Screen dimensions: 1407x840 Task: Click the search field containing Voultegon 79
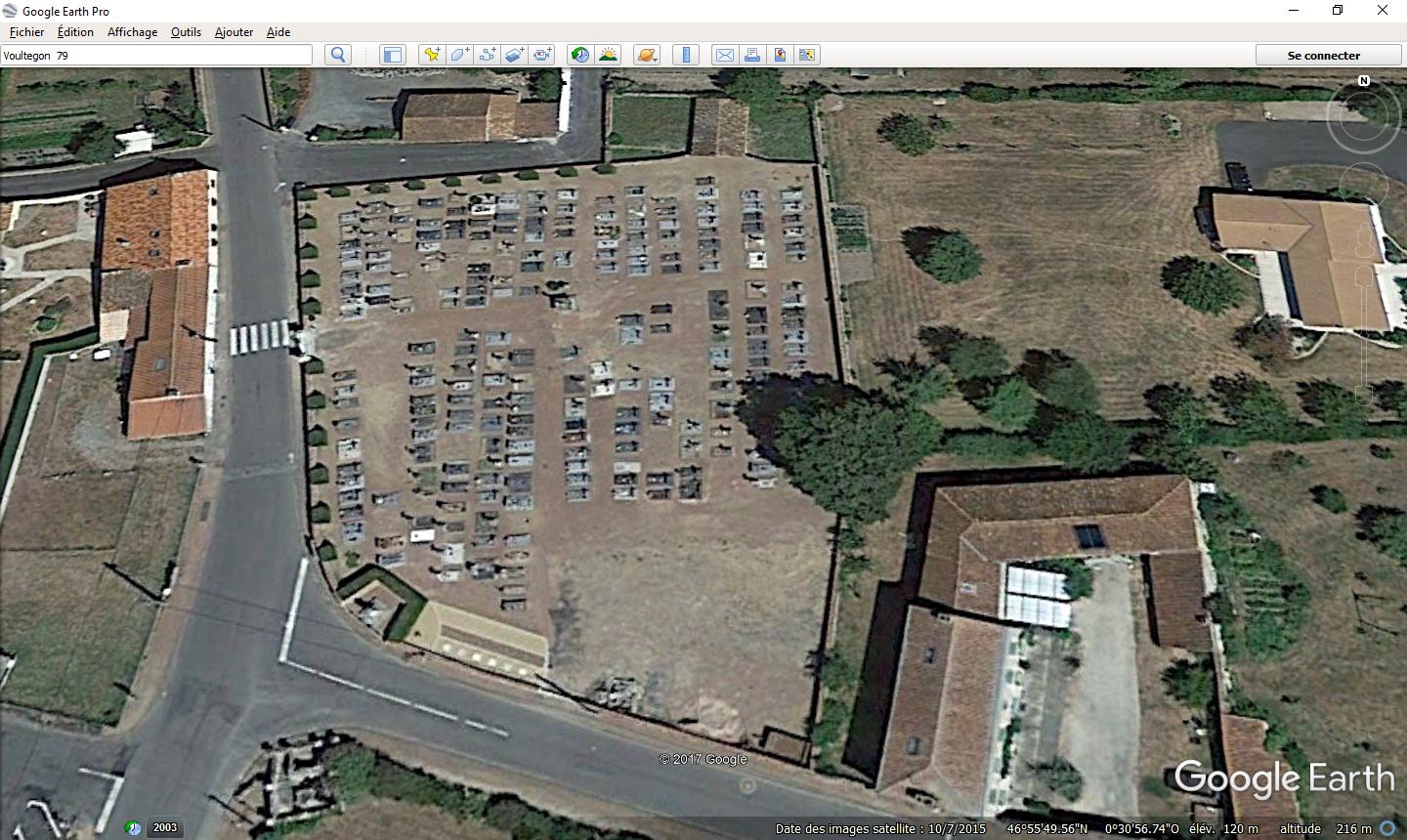point(156,55)
